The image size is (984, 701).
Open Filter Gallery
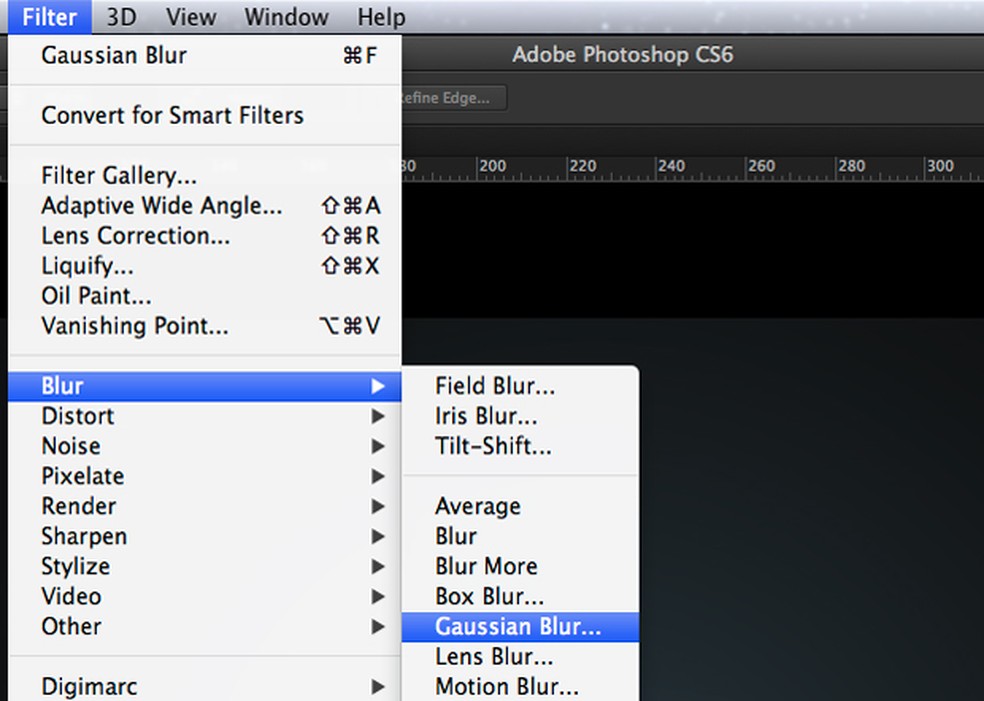(x=119, y=176)
